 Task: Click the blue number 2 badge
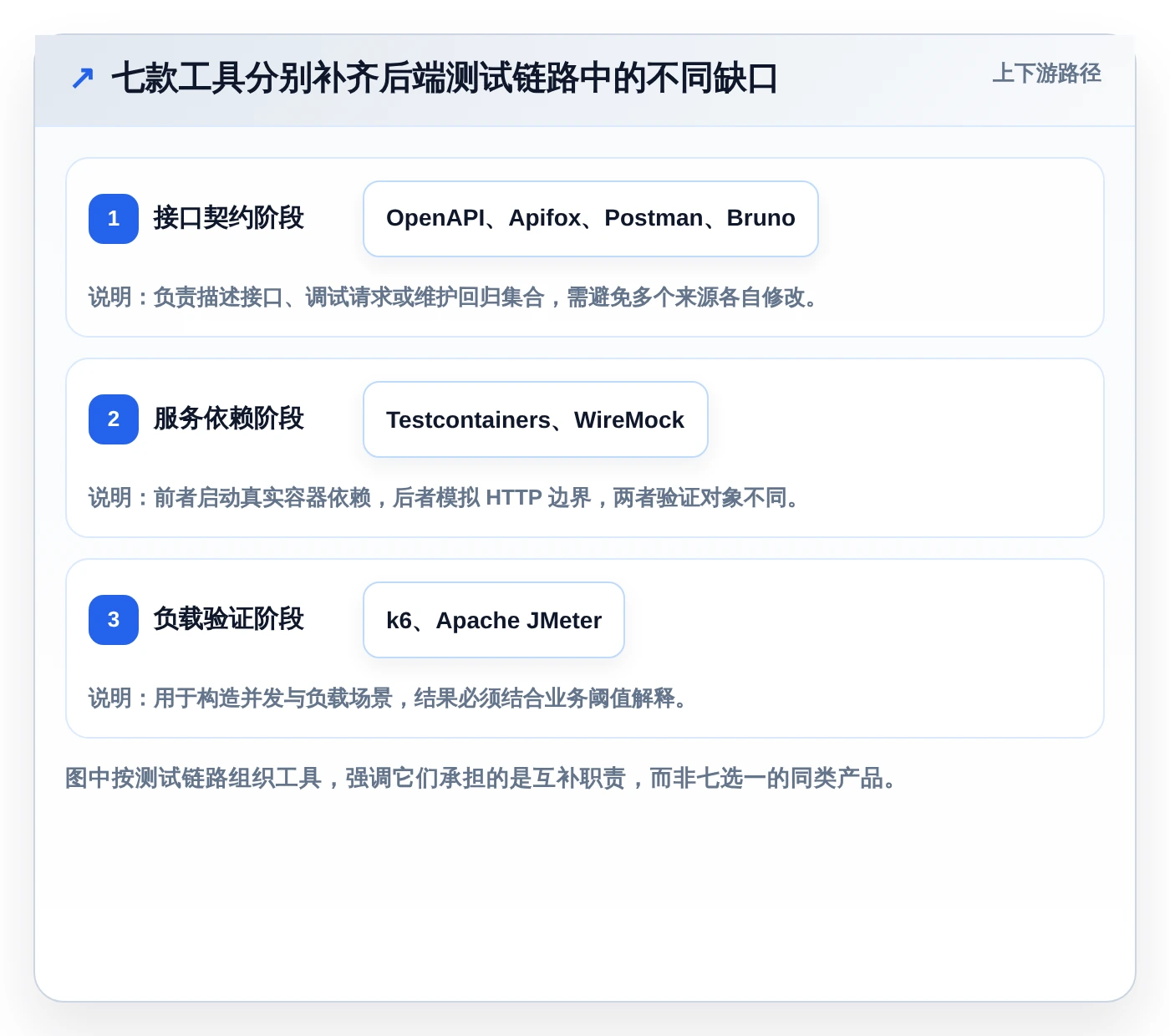(114, 419)
